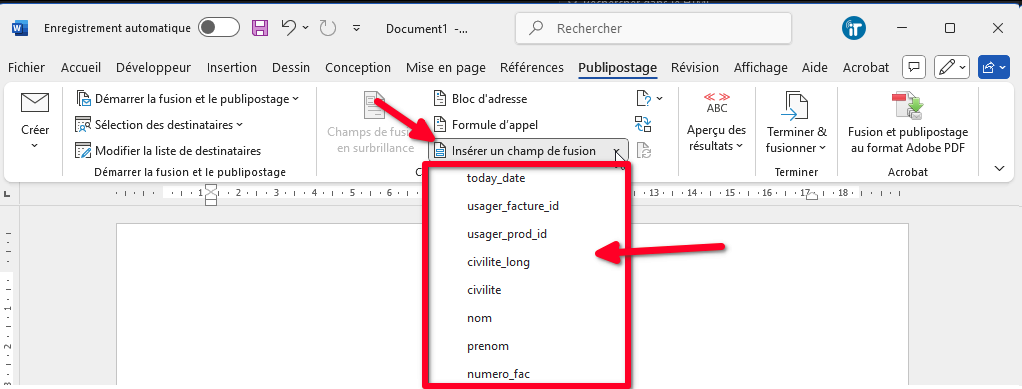Collapse the ribbon with chevron arrow
This screenshot has width=1022, height=389.
pos(999,169)
